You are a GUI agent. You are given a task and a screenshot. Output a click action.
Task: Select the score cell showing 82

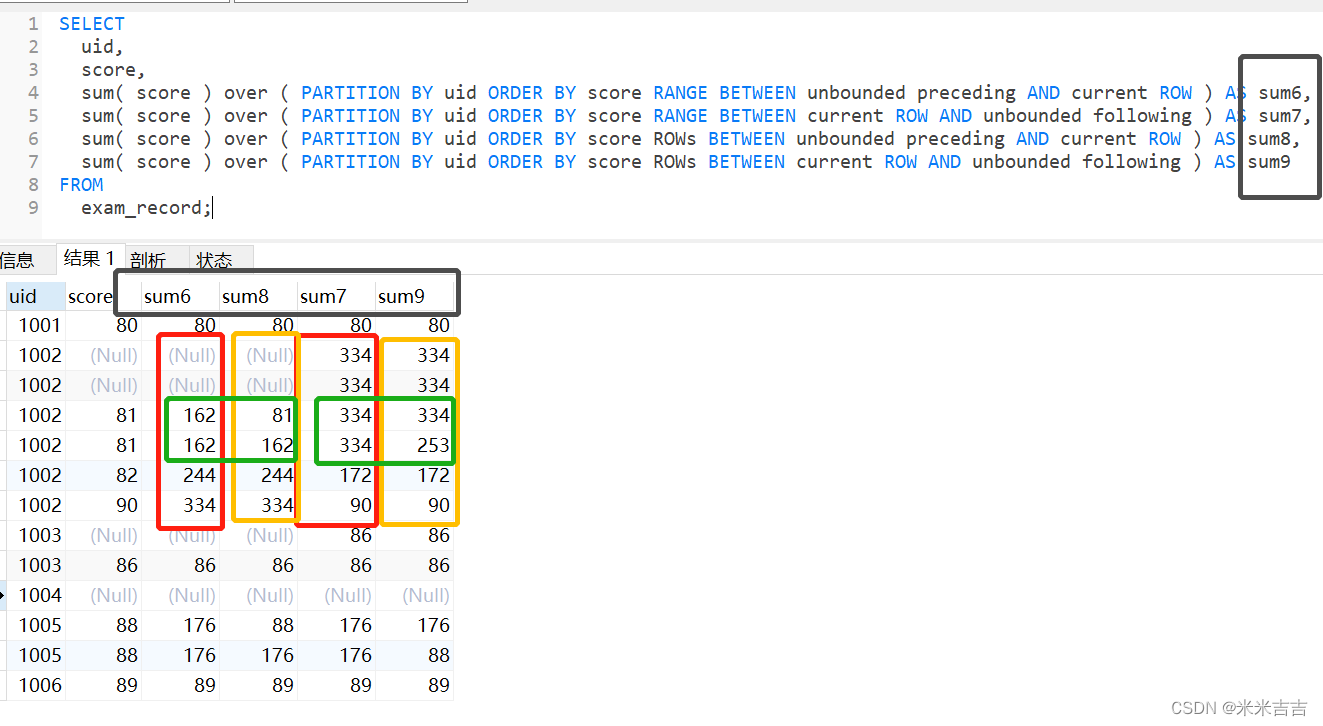click(126, 475)
